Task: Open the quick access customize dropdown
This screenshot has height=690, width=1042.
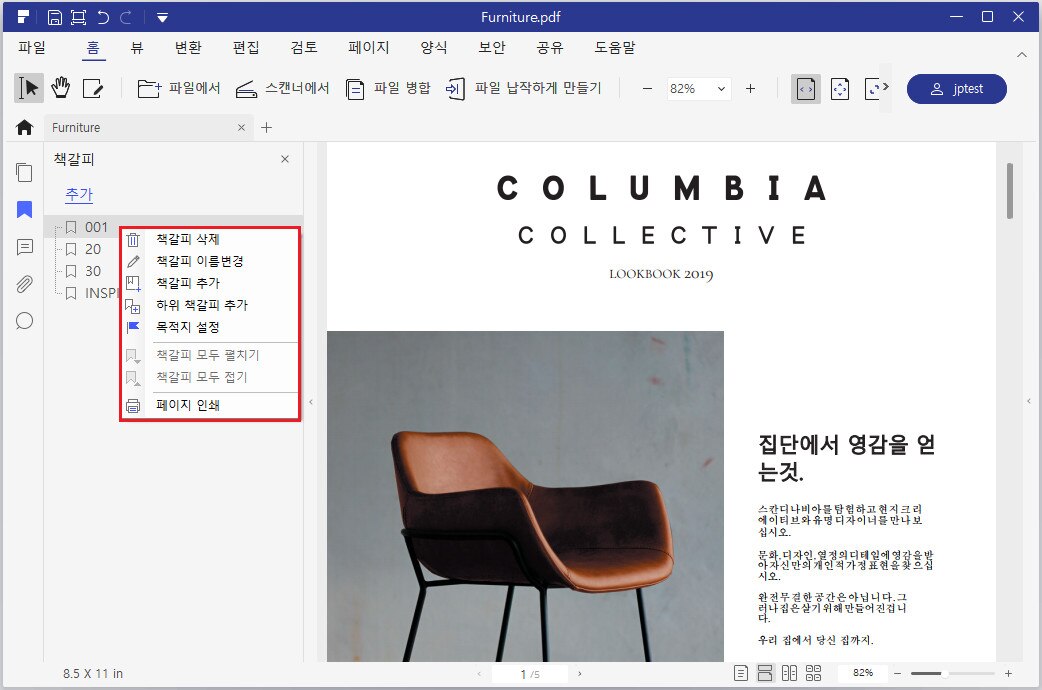Action: (x=162, y=18)
